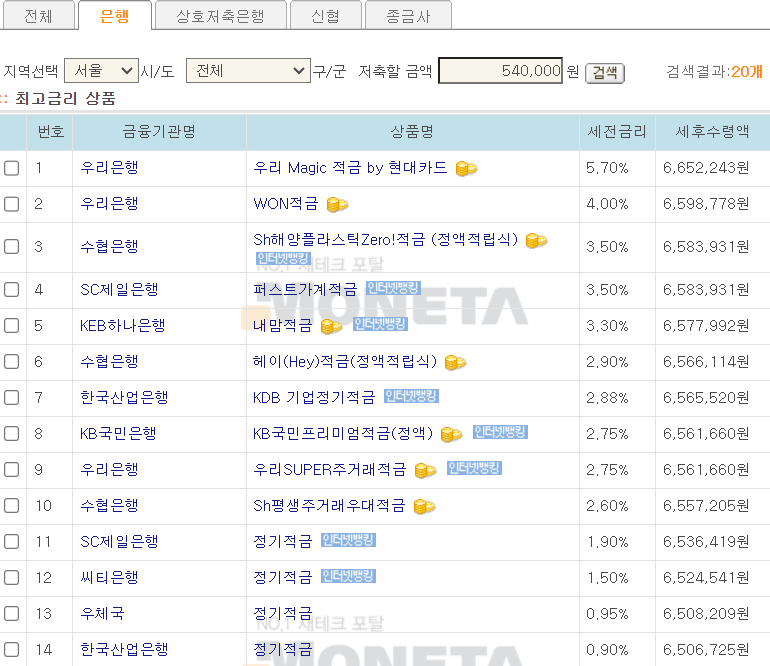
Task: Select checkbox for row 4 SC제일은행
Action: 12,289
